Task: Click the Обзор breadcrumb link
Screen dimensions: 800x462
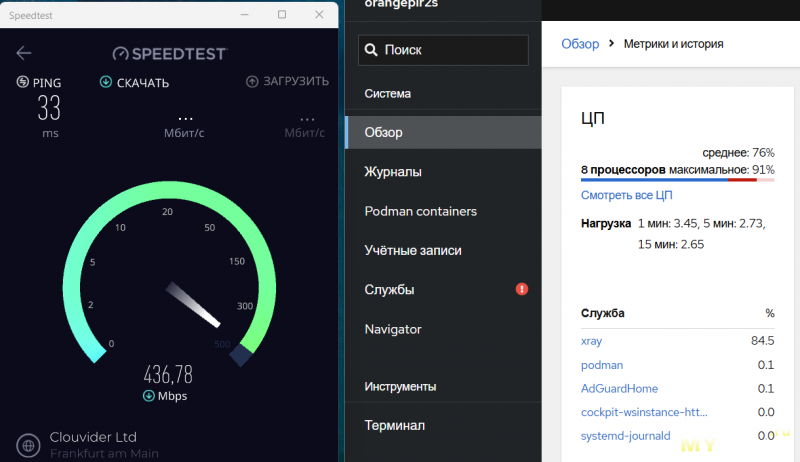Action: pyautogui.click(x=580, y=44)
